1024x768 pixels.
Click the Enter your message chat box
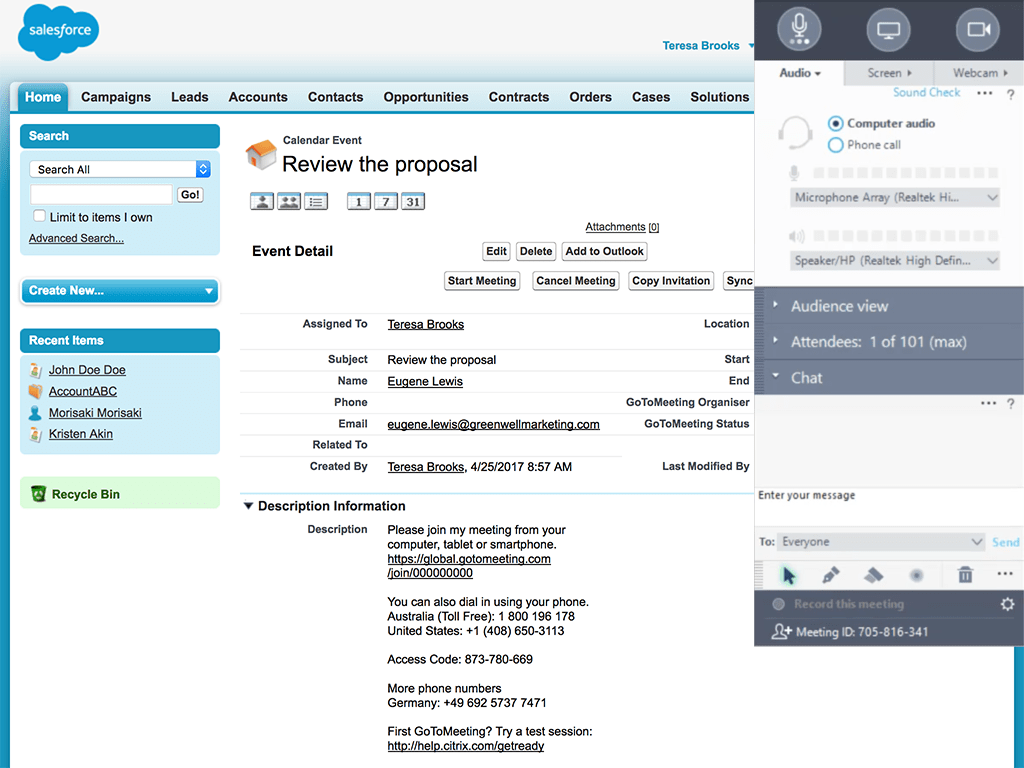pos(889,507)
